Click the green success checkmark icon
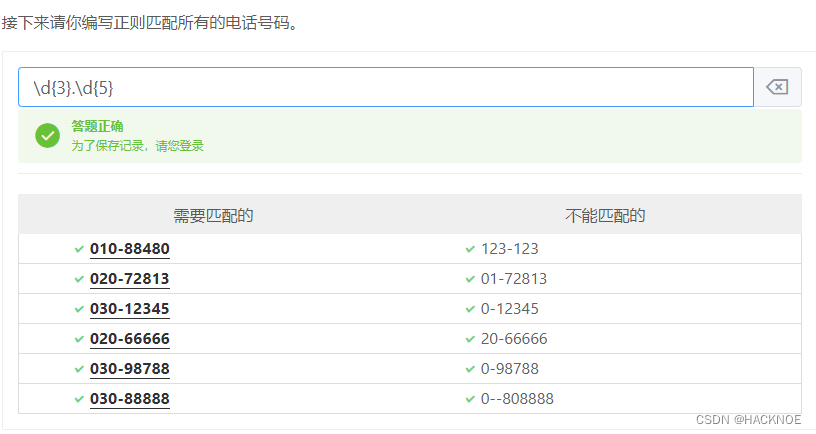 (x=47, y=135)
